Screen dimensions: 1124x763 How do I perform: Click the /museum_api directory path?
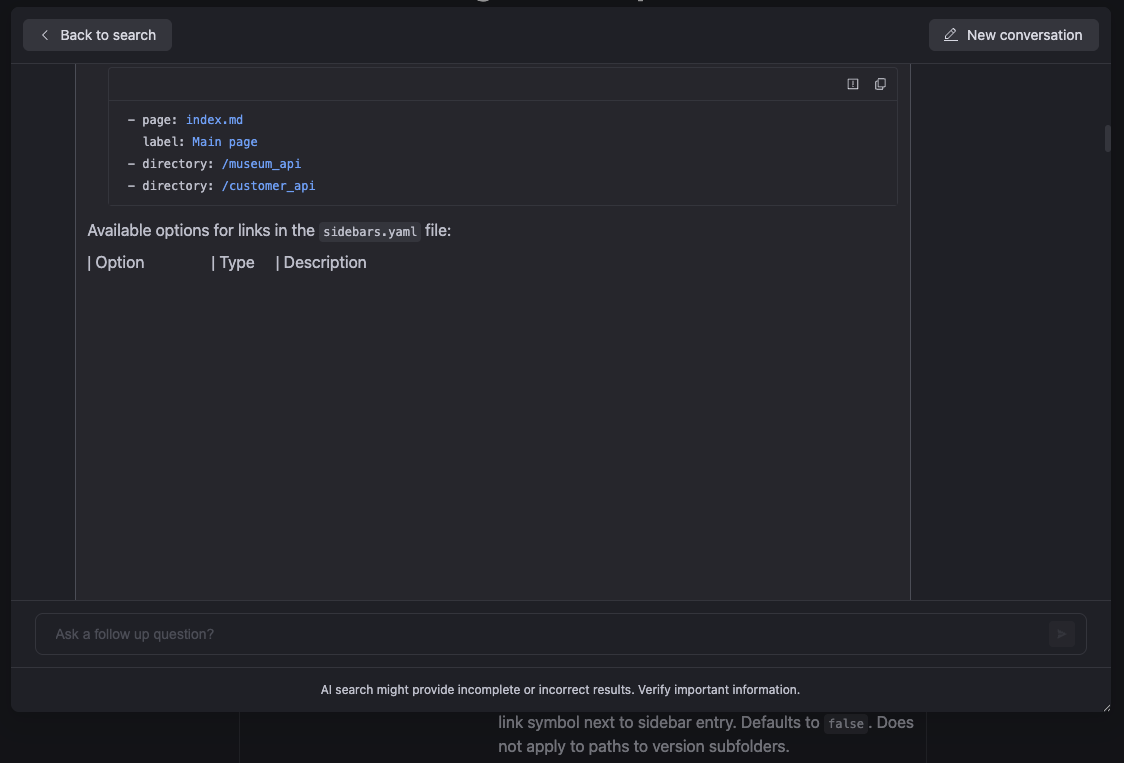point(261,164)
